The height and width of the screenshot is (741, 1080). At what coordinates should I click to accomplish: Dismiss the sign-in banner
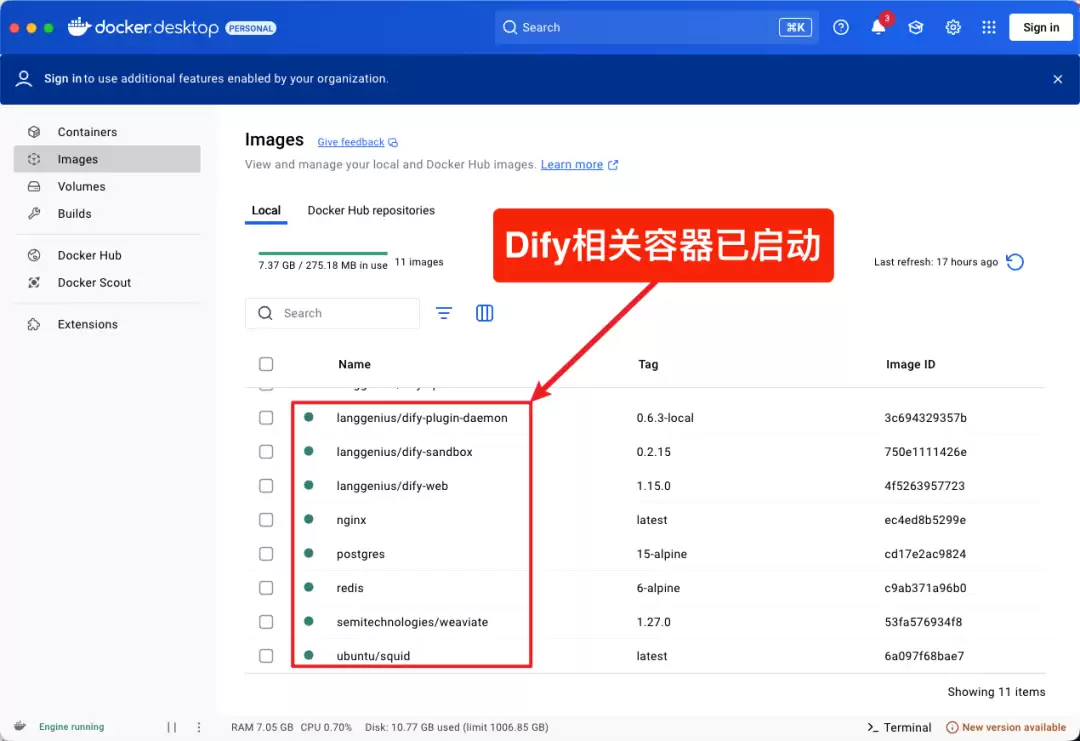coord(1058,79)
